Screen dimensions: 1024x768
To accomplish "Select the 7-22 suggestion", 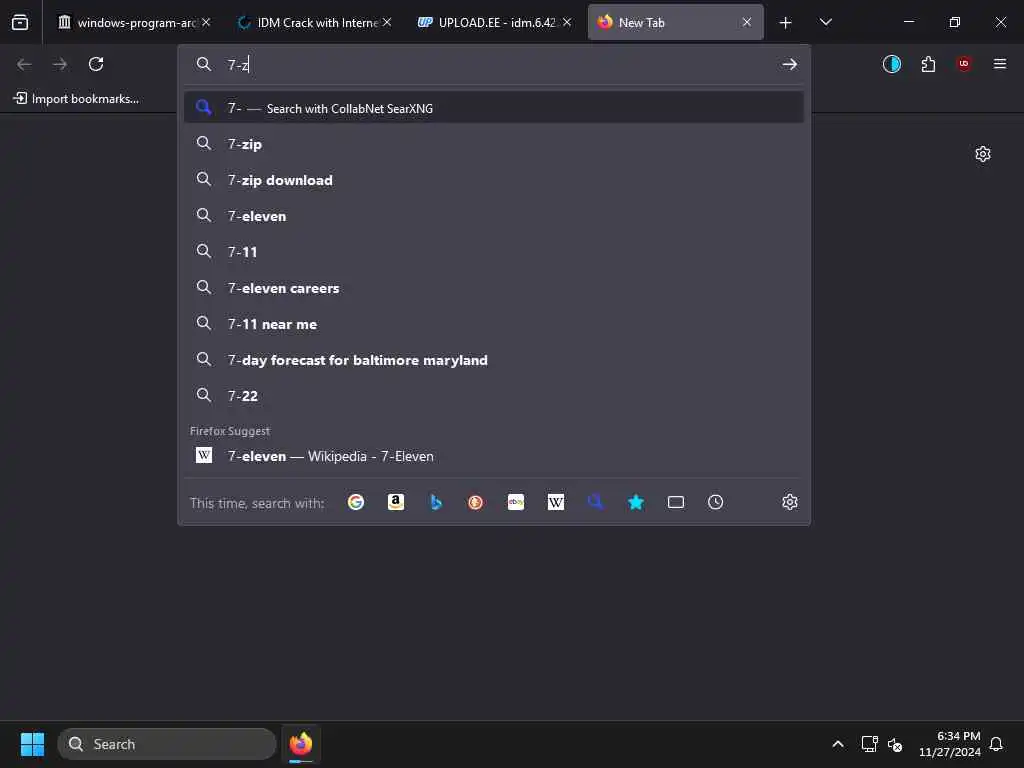I will pyautogui.click(x=494, y=396).
